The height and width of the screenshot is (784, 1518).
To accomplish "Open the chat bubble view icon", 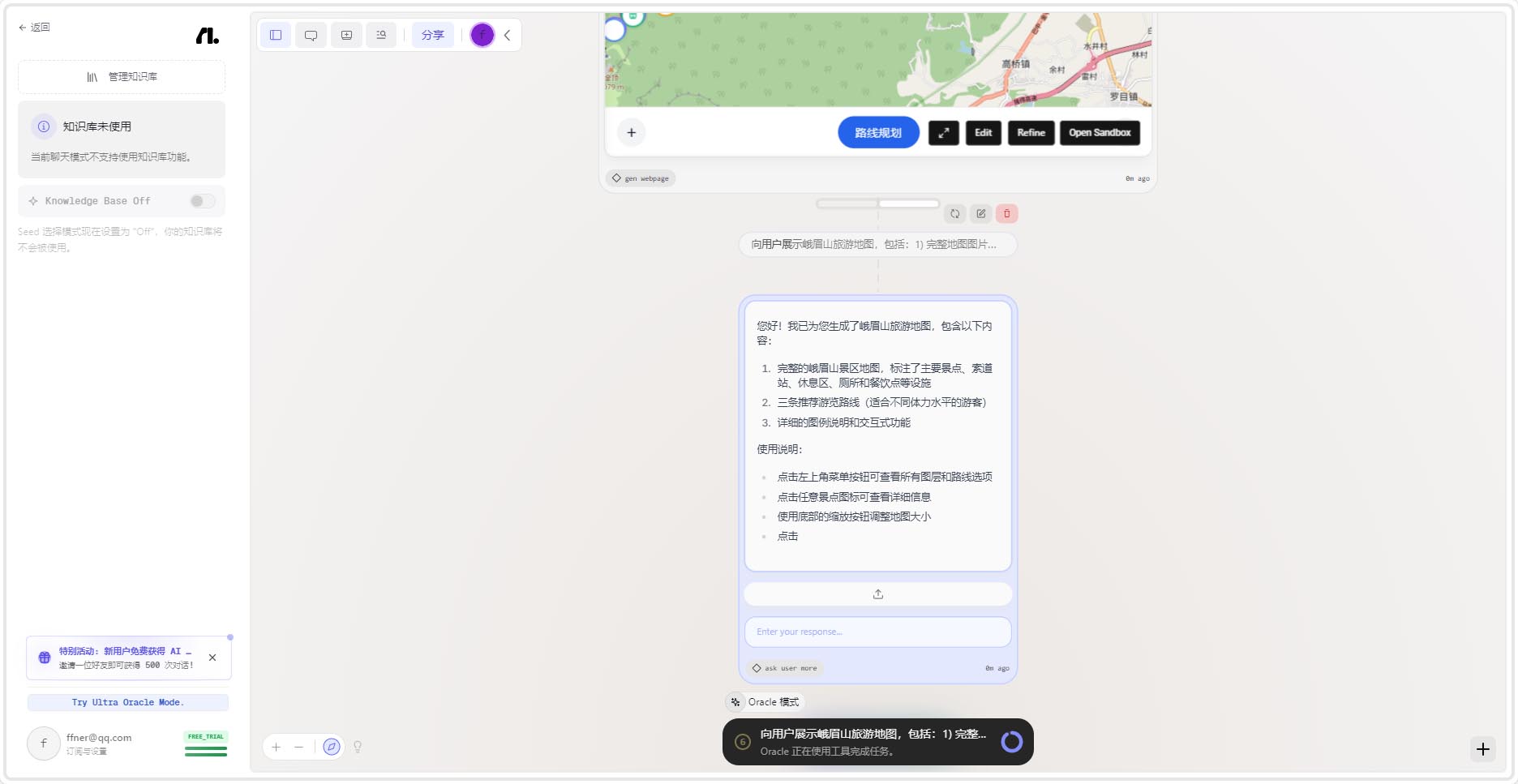I will tap(311, 35).
